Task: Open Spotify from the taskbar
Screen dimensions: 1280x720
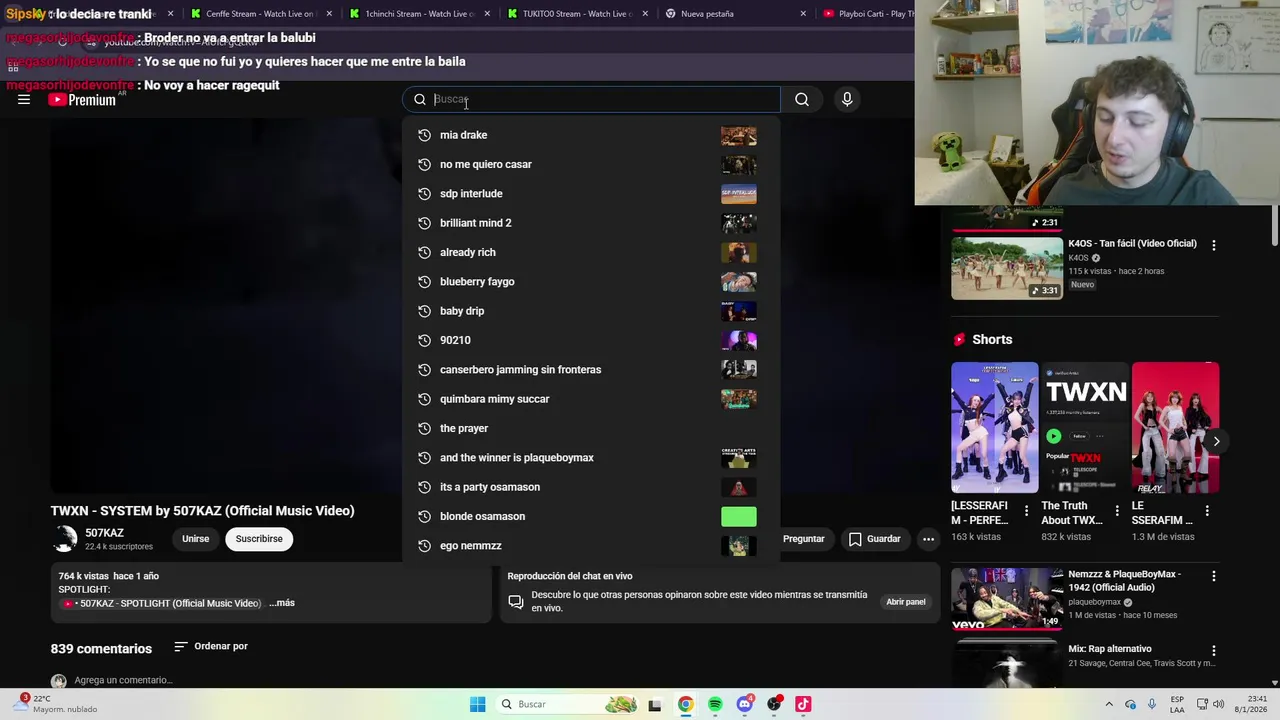Action: pyautogui.click(x=715, y=704)
